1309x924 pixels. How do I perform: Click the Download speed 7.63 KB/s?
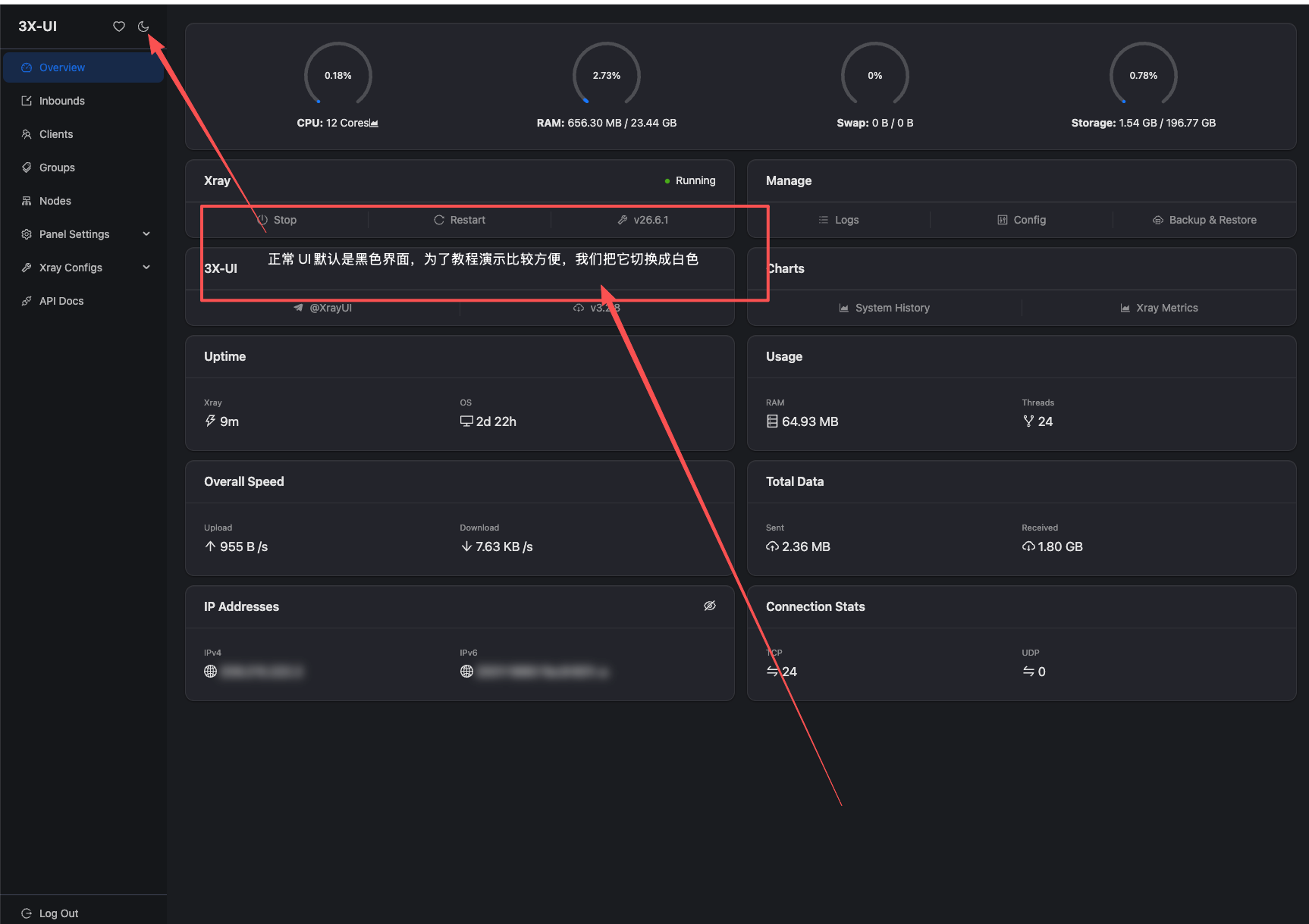point(504,547)
